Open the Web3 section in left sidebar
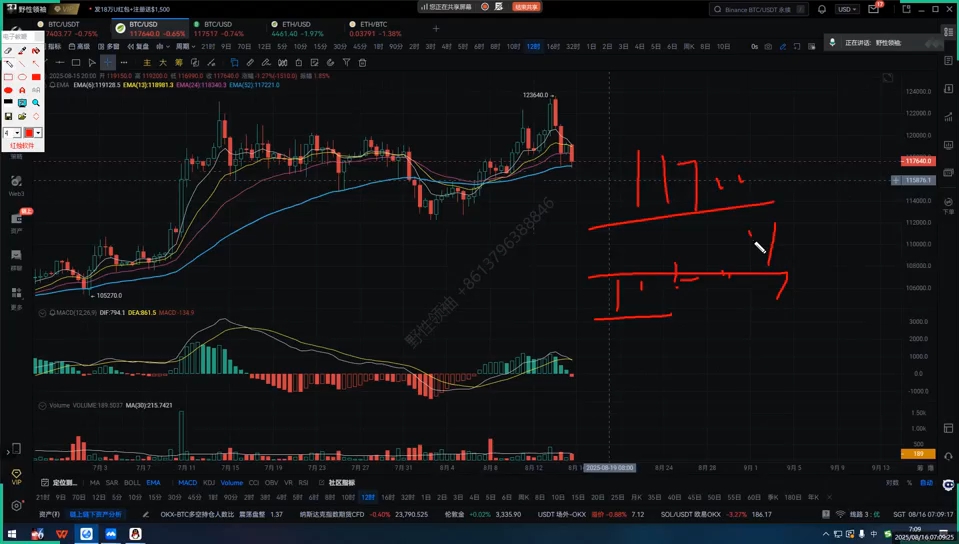This screenshot has width=959, height=544. click(17, 185)
